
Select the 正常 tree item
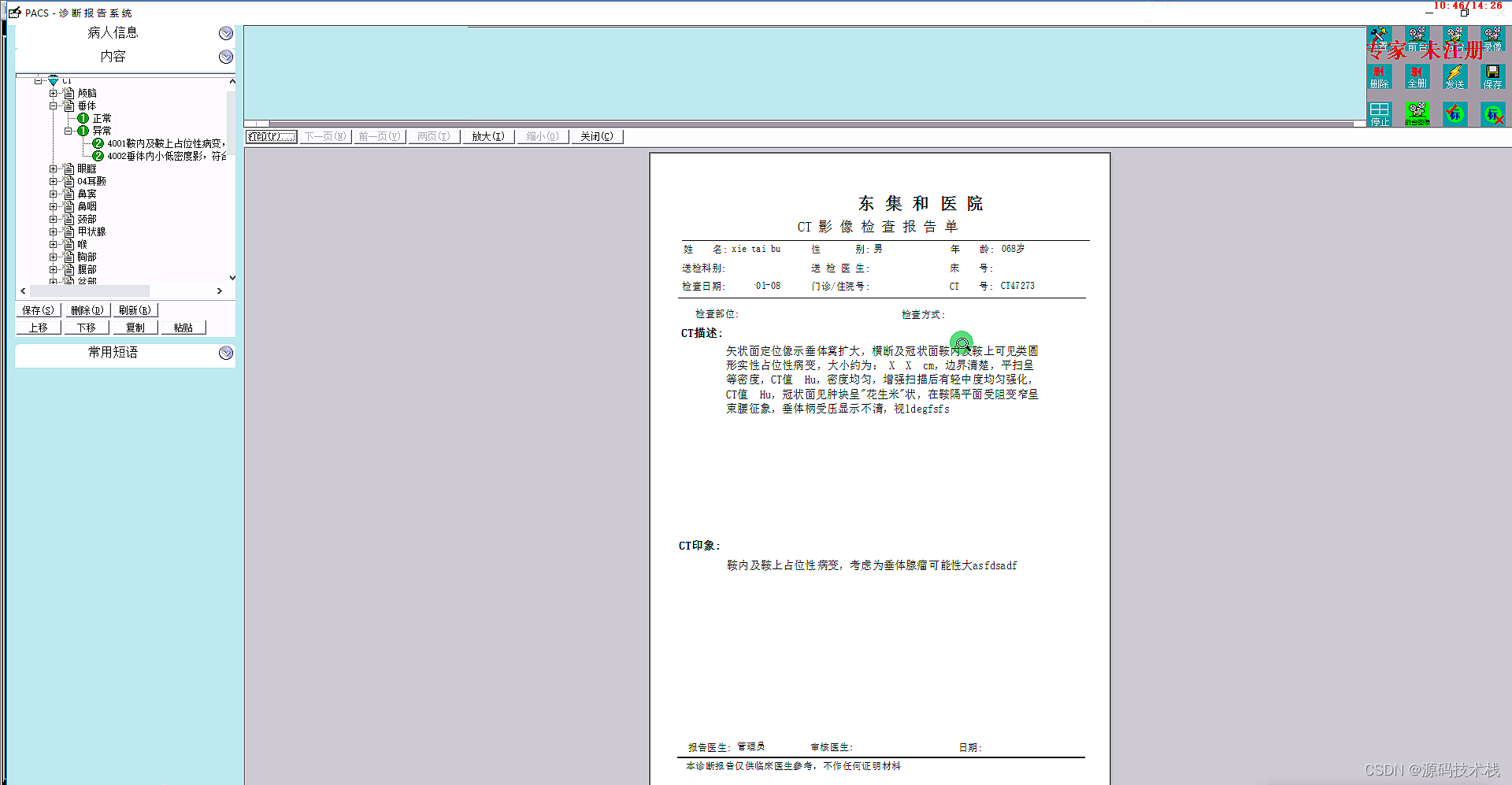(x=102, y=118)
